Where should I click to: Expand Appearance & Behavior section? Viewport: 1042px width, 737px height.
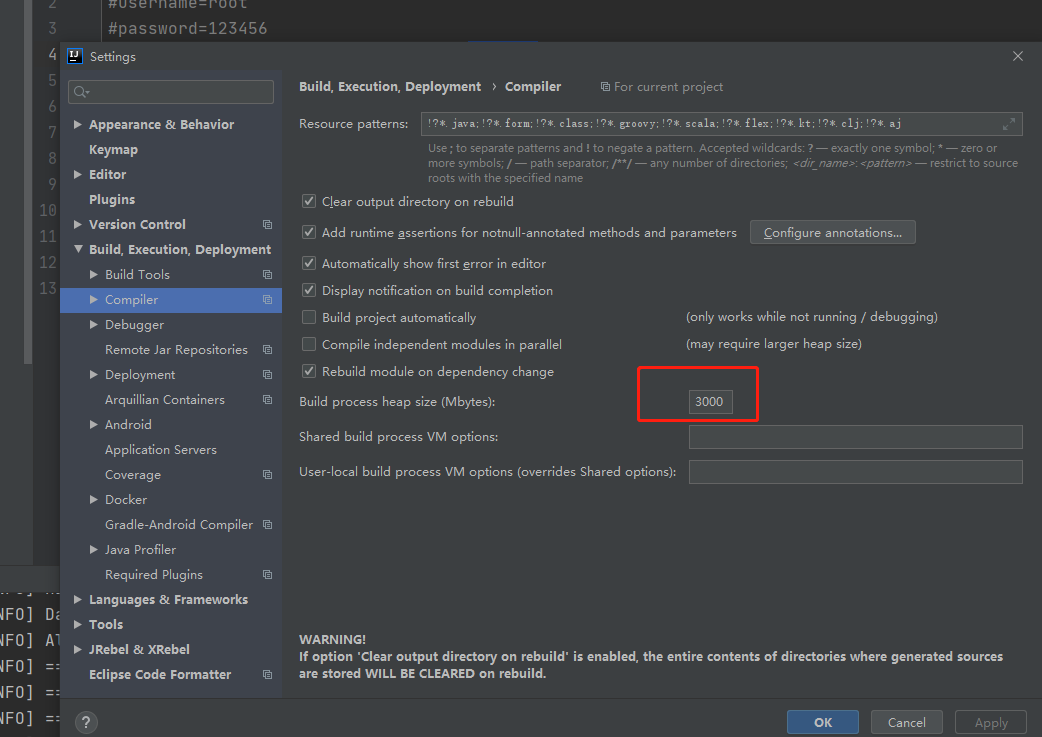click(78, 124)
